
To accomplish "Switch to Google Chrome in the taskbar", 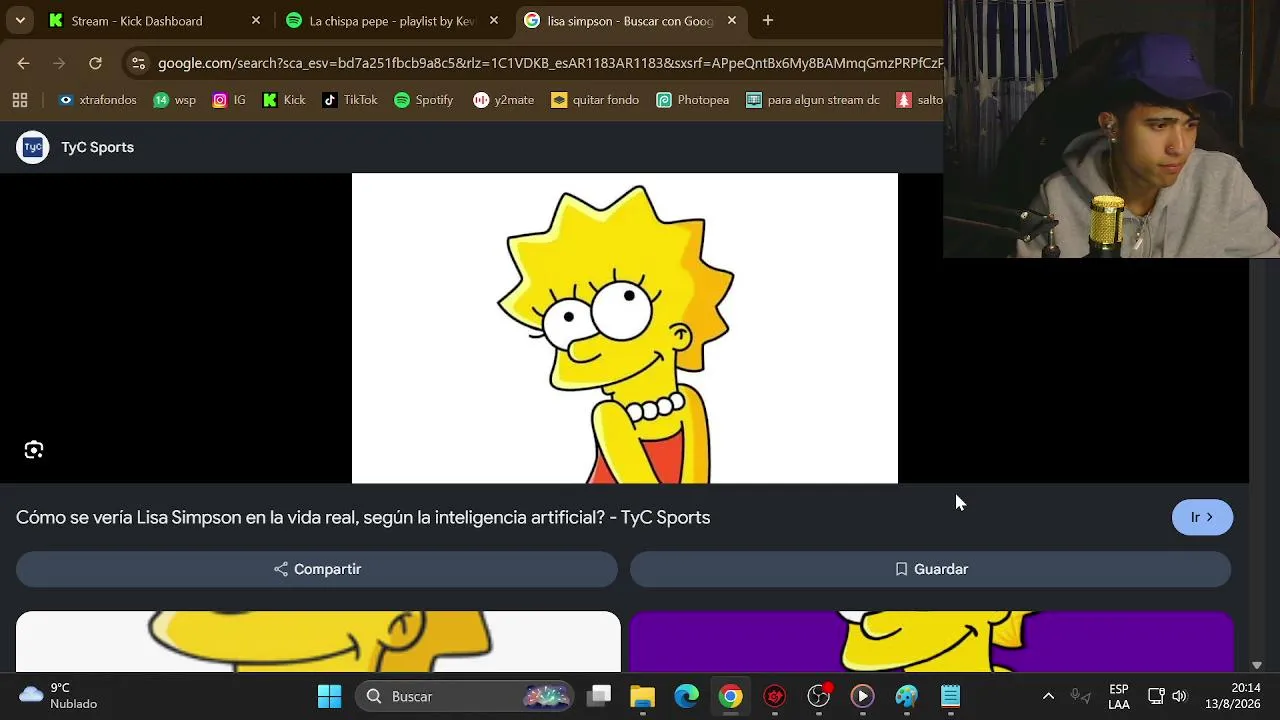I will [x=730, y=696].
